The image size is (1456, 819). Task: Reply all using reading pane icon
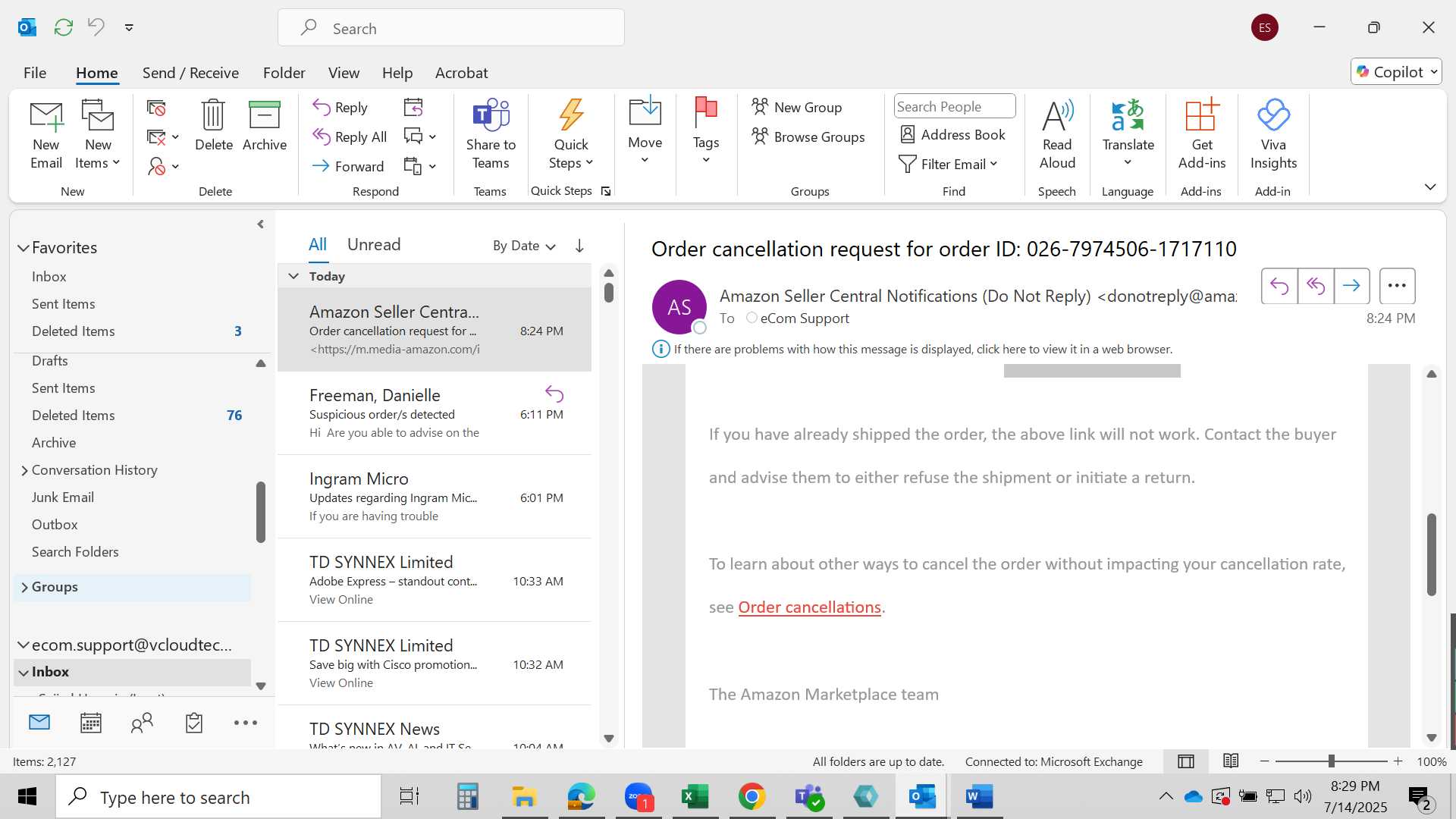[x=1316, y=286]
